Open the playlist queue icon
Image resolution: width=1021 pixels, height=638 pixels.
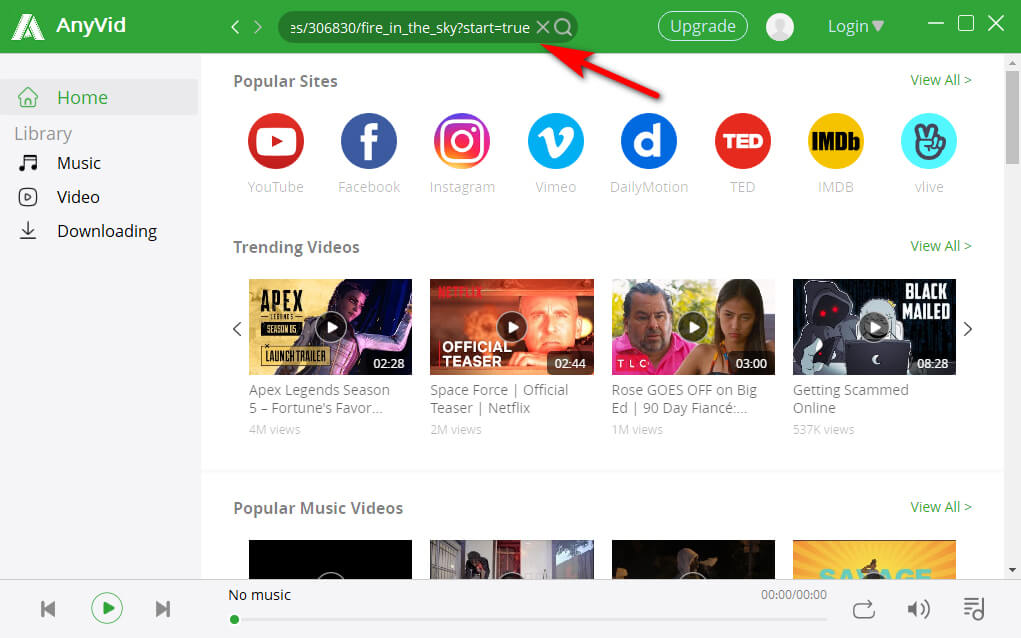pos(973,609)
